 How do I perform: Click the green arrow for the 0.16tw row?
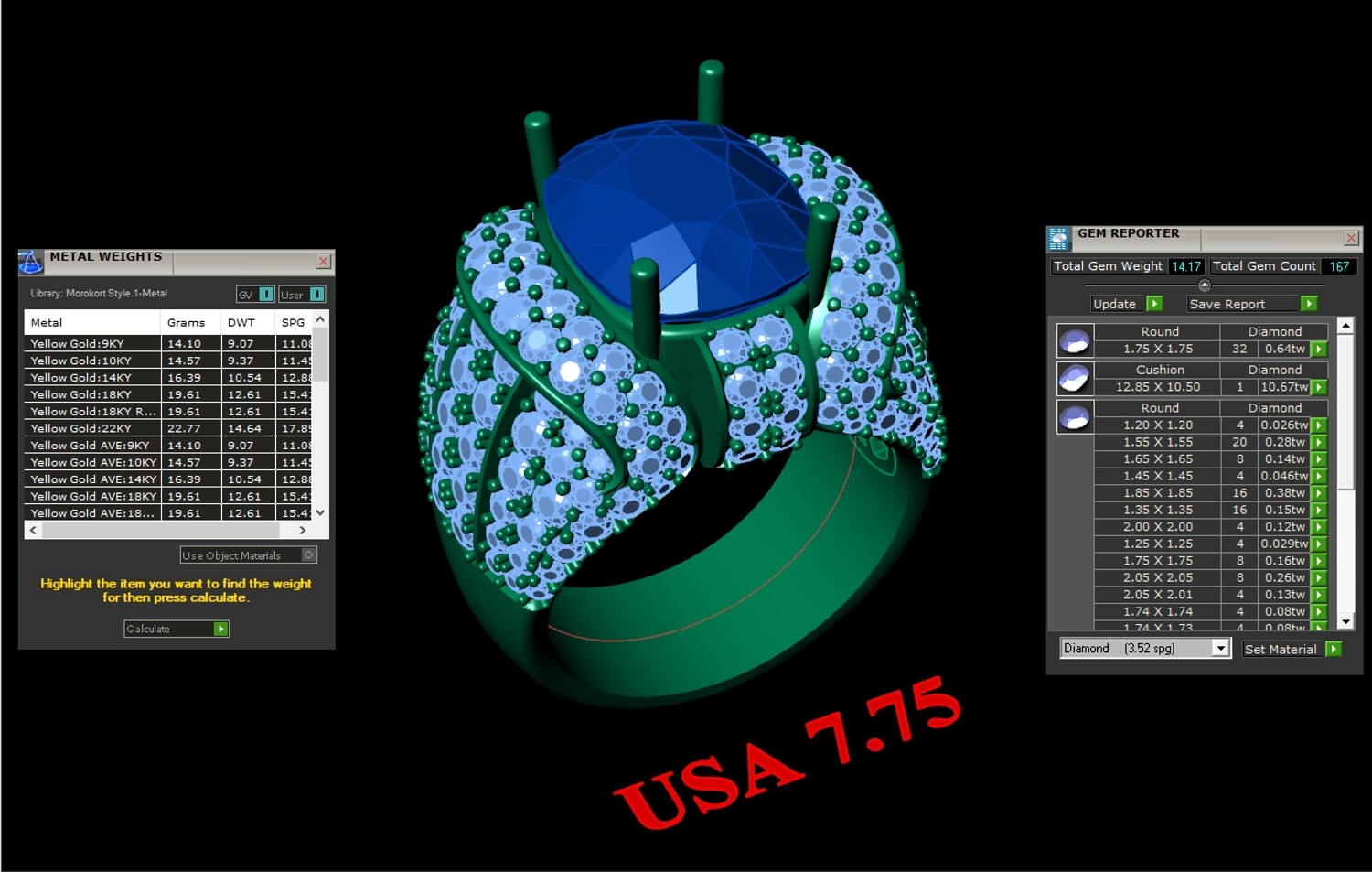[1319, 561]
